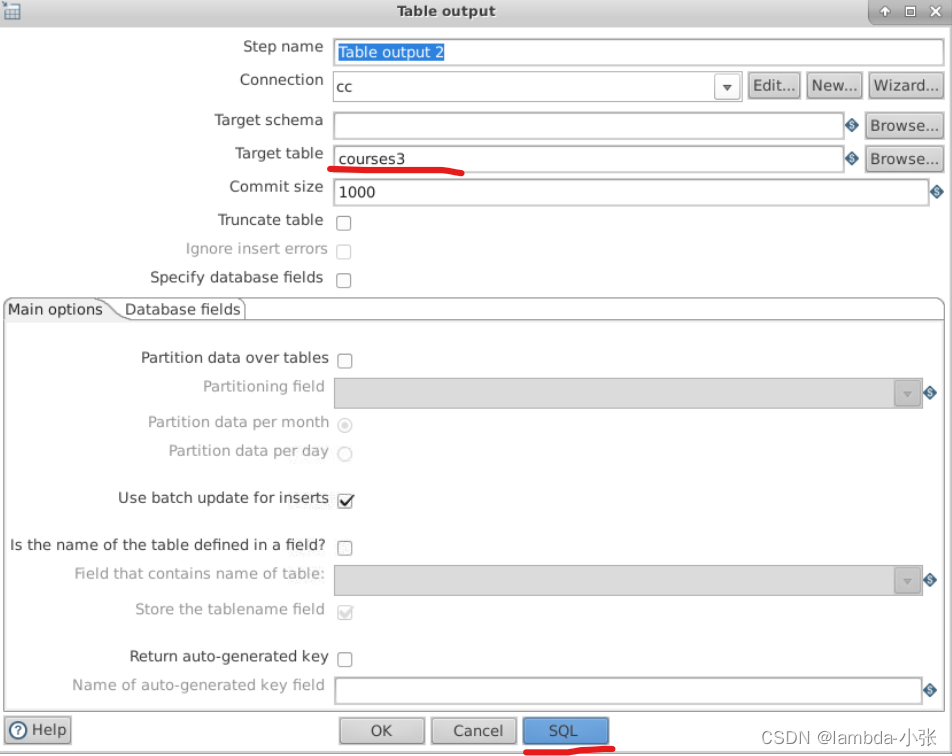The width and height of the screenshot is (952, 756).
Task: Uncheck Use batch update for inserts
Action: coord(345,501)
